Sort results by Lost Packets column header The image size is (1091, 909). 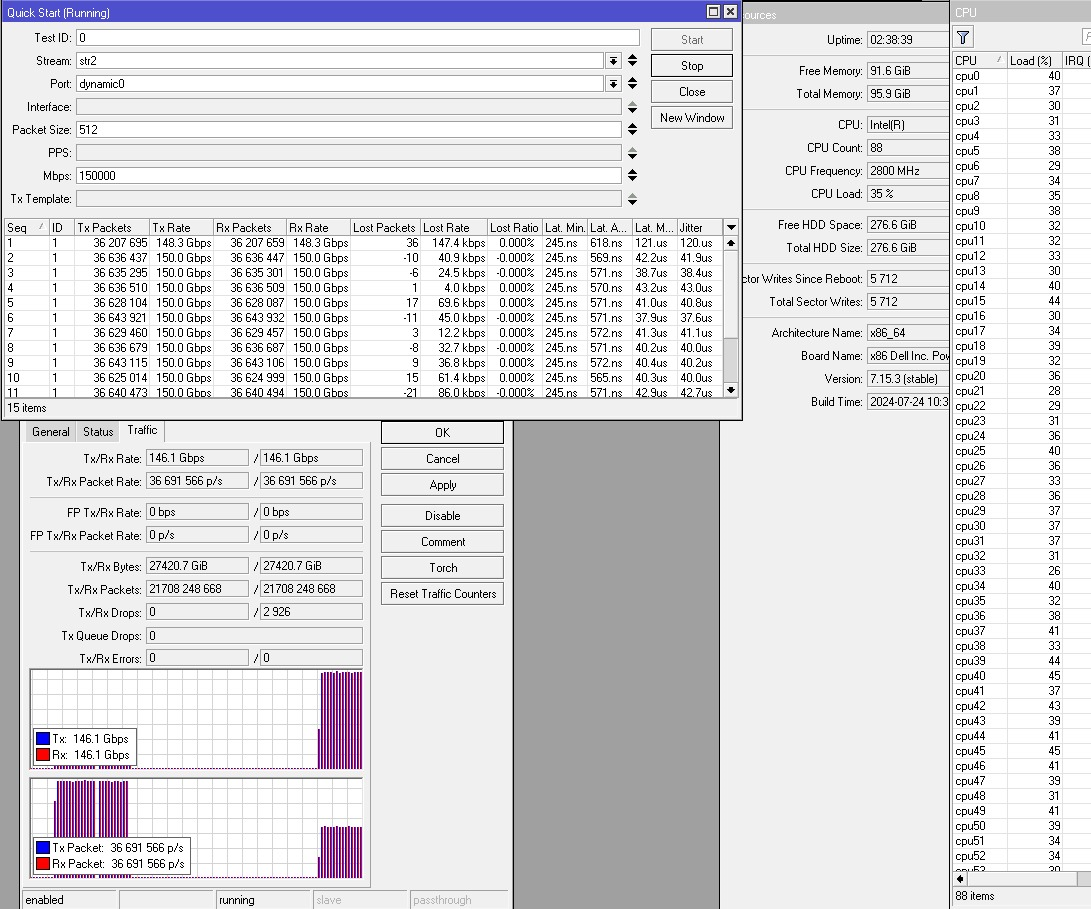click(385, 228)
